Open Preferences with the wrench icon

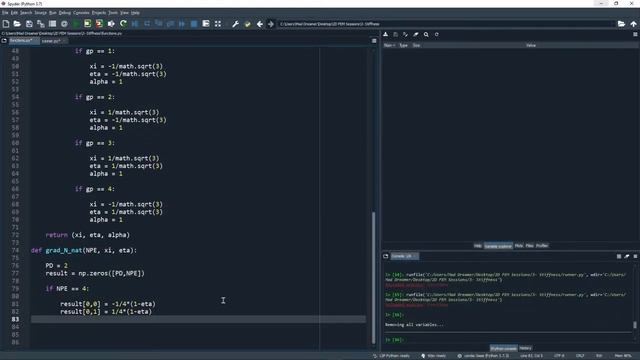point(236,24)
